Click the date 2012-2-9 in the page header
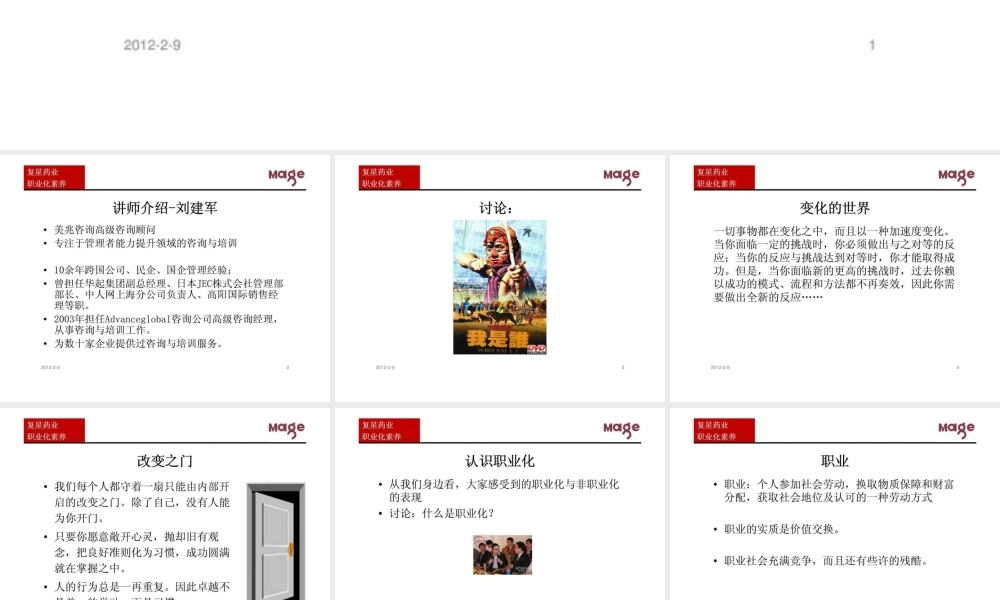The image size is (1000, 600). point(152,44)
